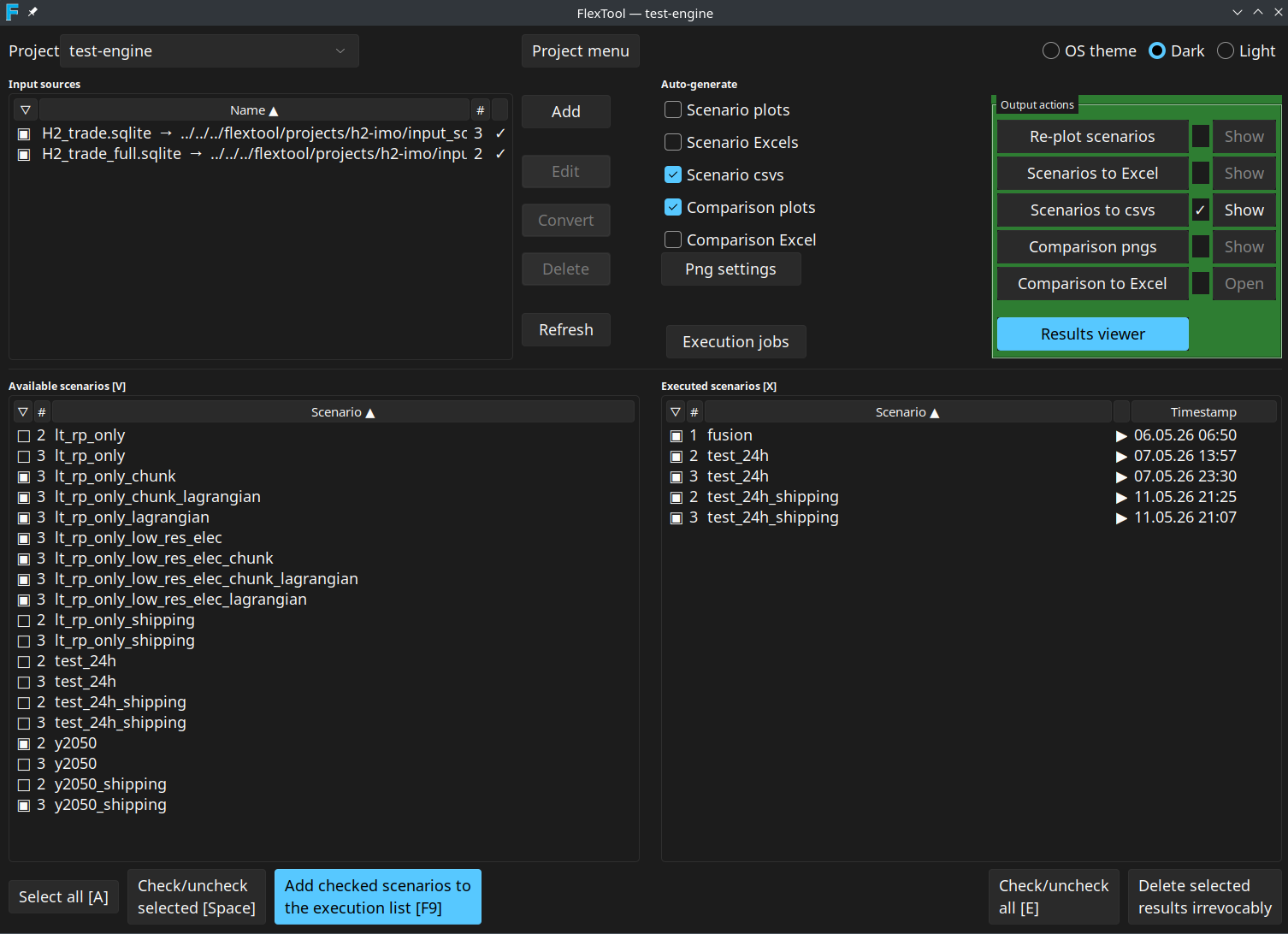The width and height of the screenshot is (1288, 934).
Task: Toggle H2_trade_full.sqlite input source checkbox
Action: 24,155
